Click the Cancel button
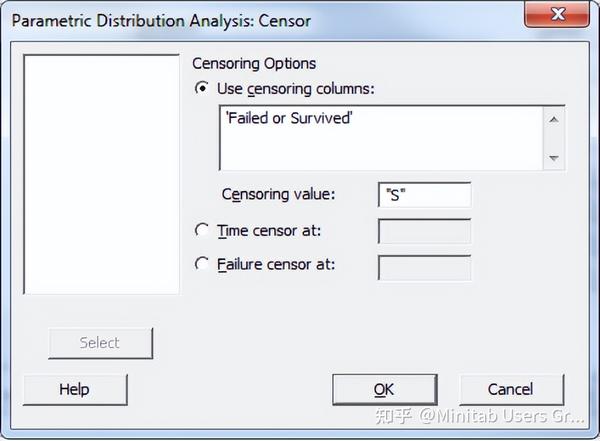600x441 pixels. pyautogui.click(x=511, y=389)
